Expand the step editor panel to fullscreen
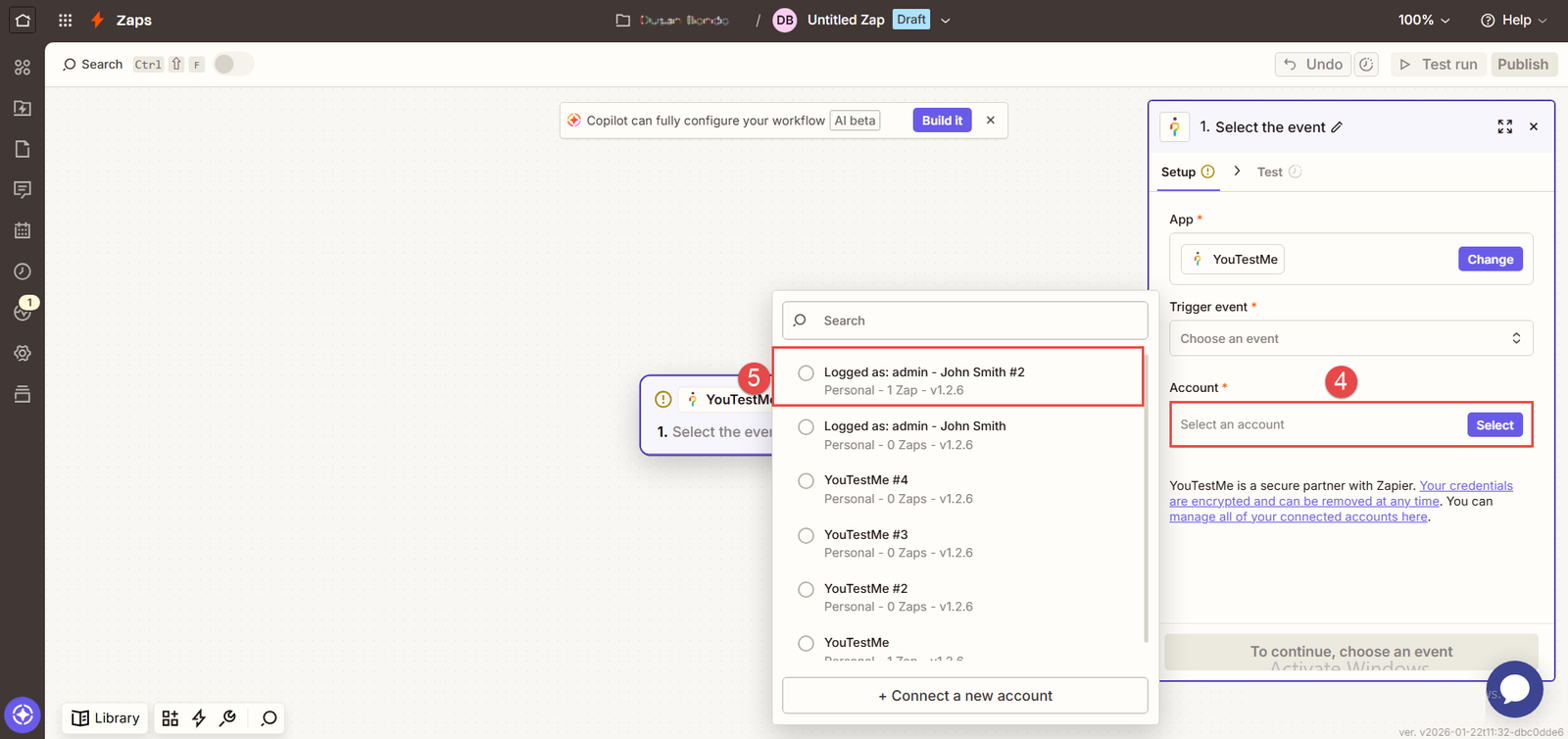 click(x=1504, y=127)
